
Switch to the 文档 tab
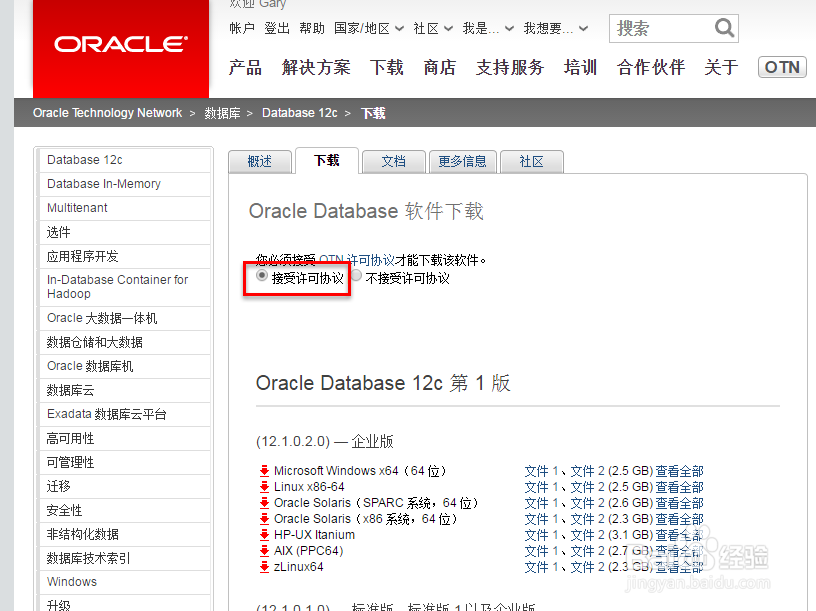[393, 162]
